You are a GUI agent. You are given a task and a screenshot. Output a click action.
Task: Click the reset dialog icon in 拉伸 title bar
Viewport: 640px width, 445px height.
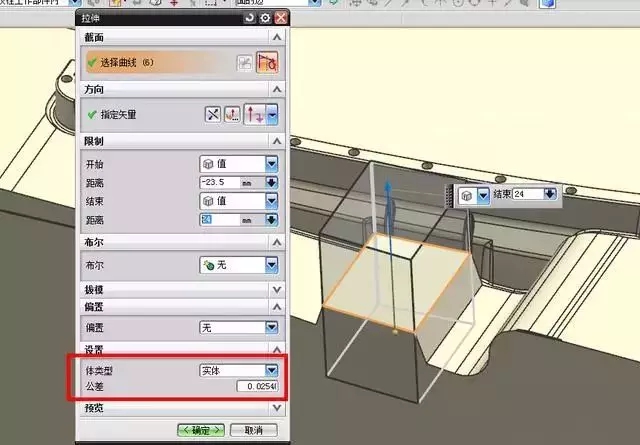(249, 18)
